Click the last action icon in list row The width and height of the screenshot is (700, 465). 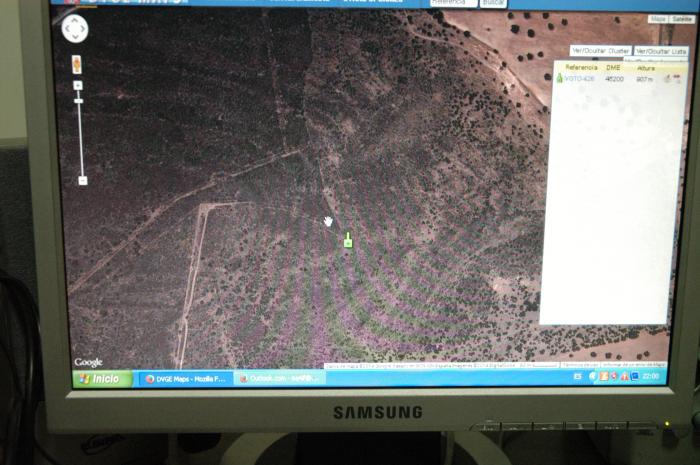coord(677,79)
